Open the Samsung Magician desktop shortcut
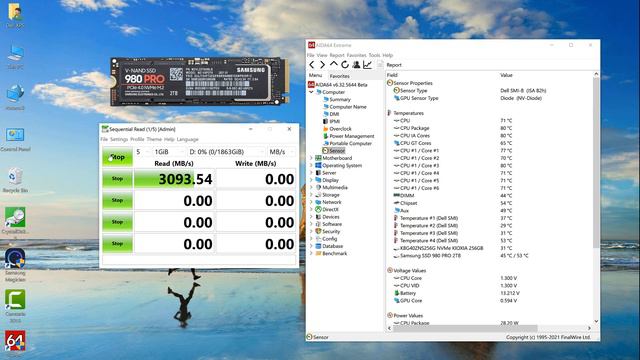 pos(15,265)
